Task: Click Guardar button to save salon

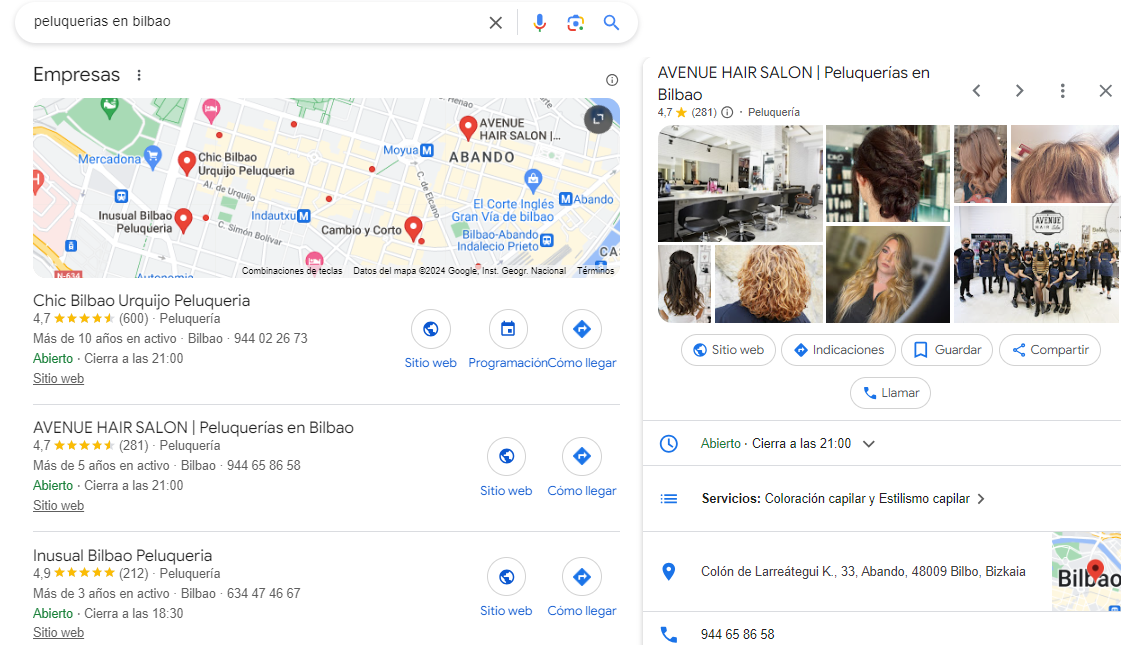Action: (947, 350)
